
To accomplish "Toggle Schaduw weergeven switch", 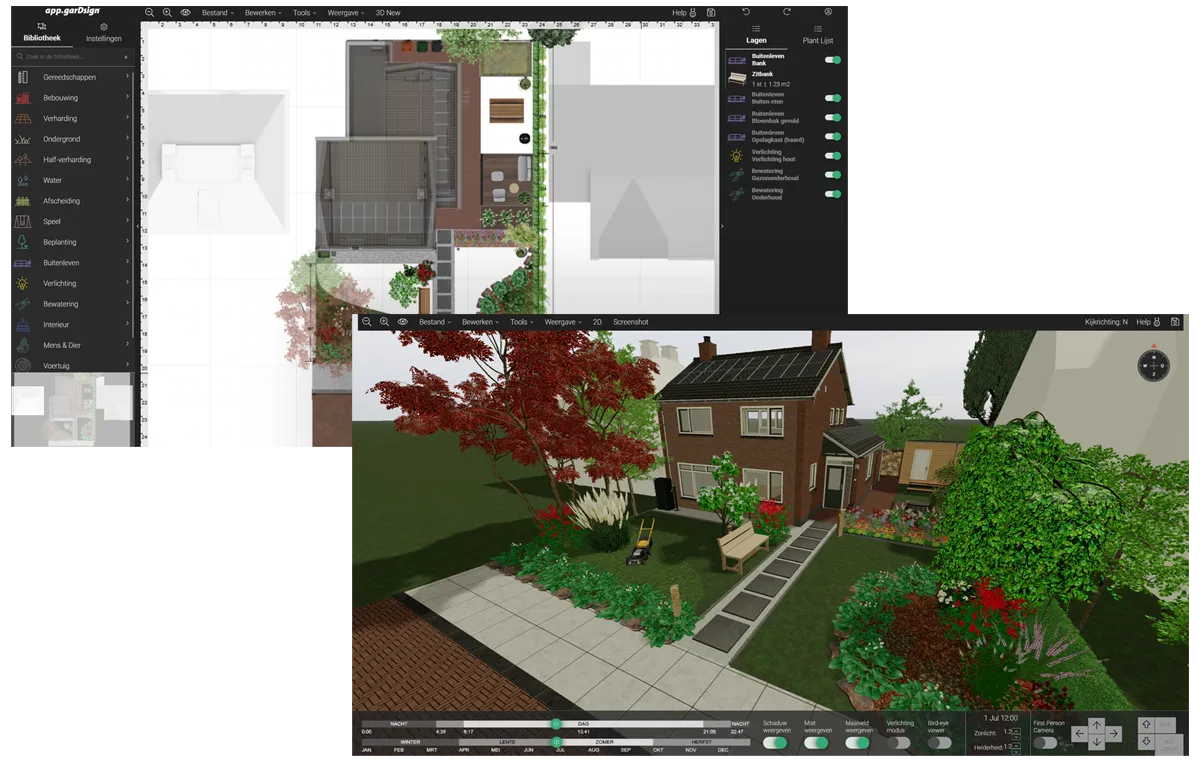I will tap(776, 743).
